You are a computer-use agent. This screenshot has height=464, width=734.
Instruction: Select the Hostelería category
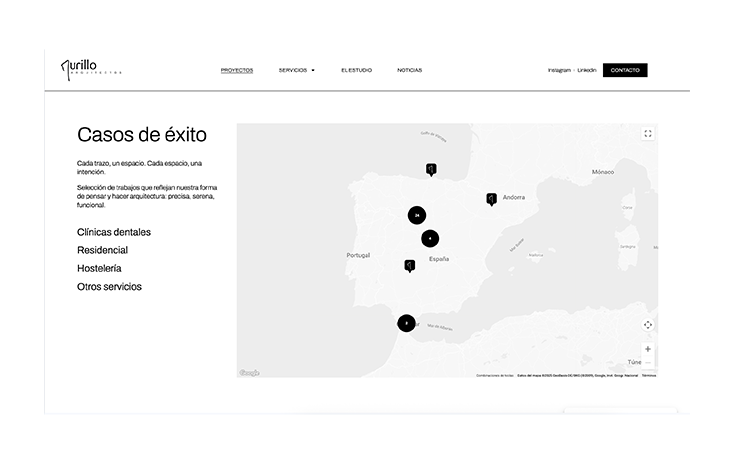(x=99, y=268)
